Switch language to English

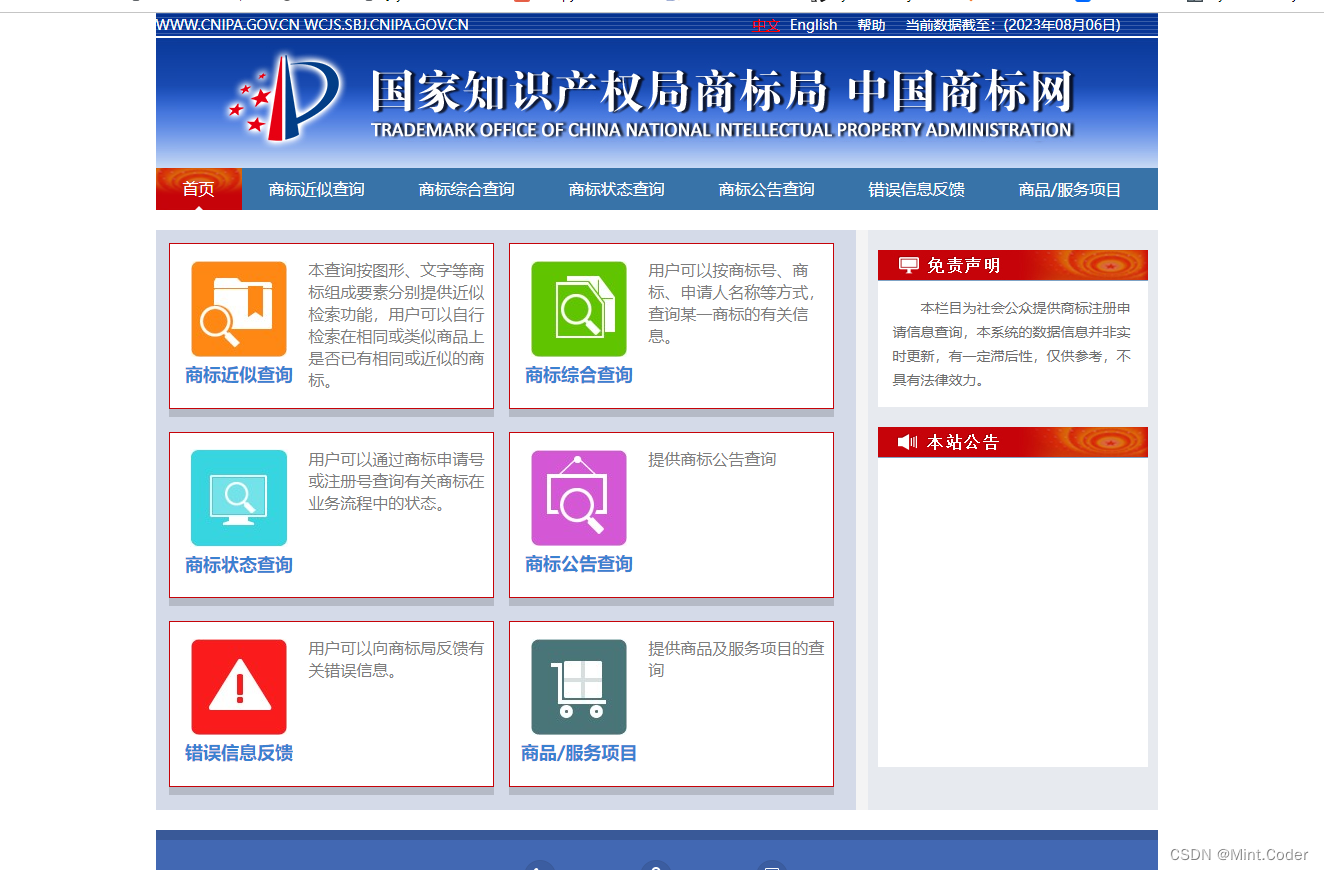point(814,25)
